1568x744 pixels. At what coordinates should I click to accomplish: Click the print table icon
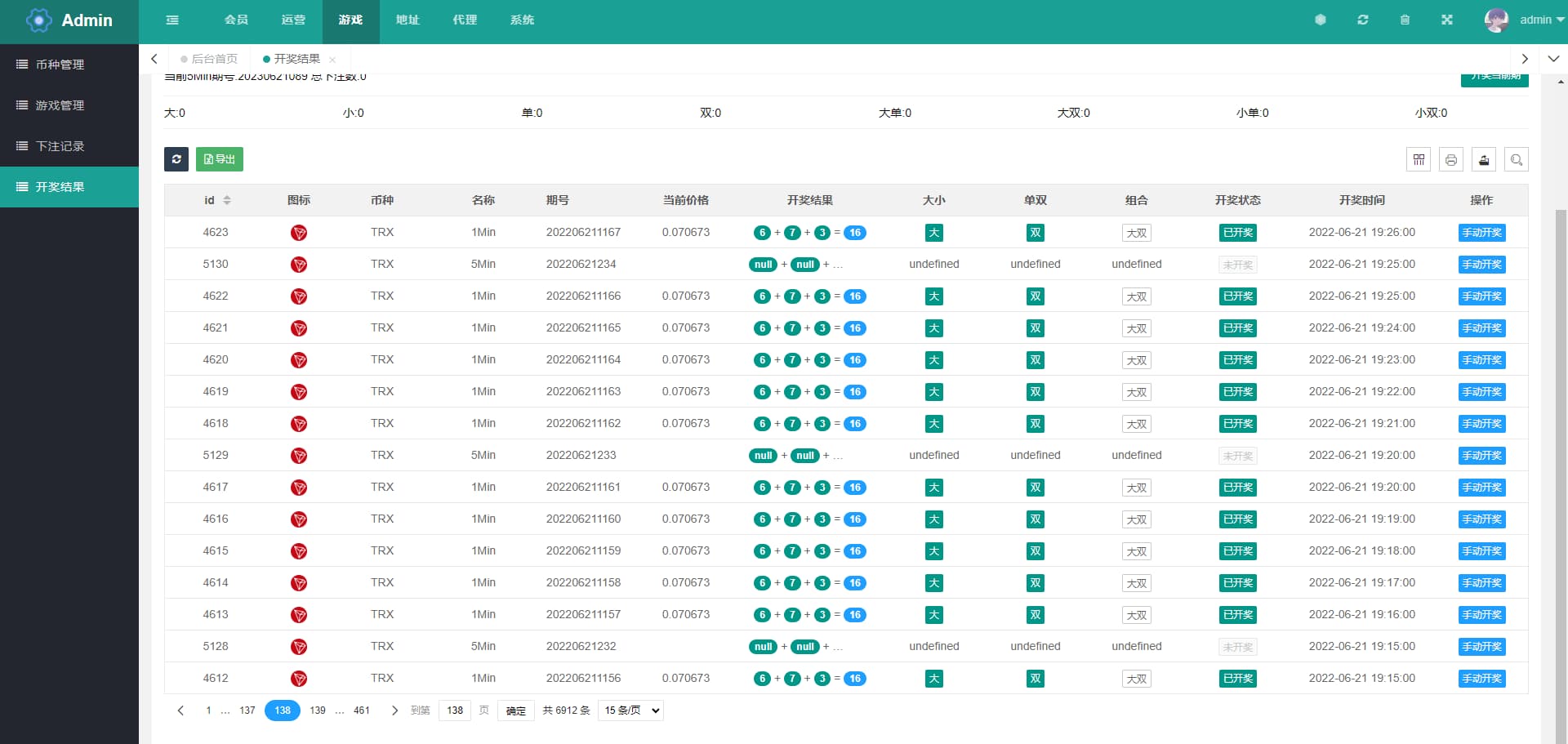[1451, 160]
